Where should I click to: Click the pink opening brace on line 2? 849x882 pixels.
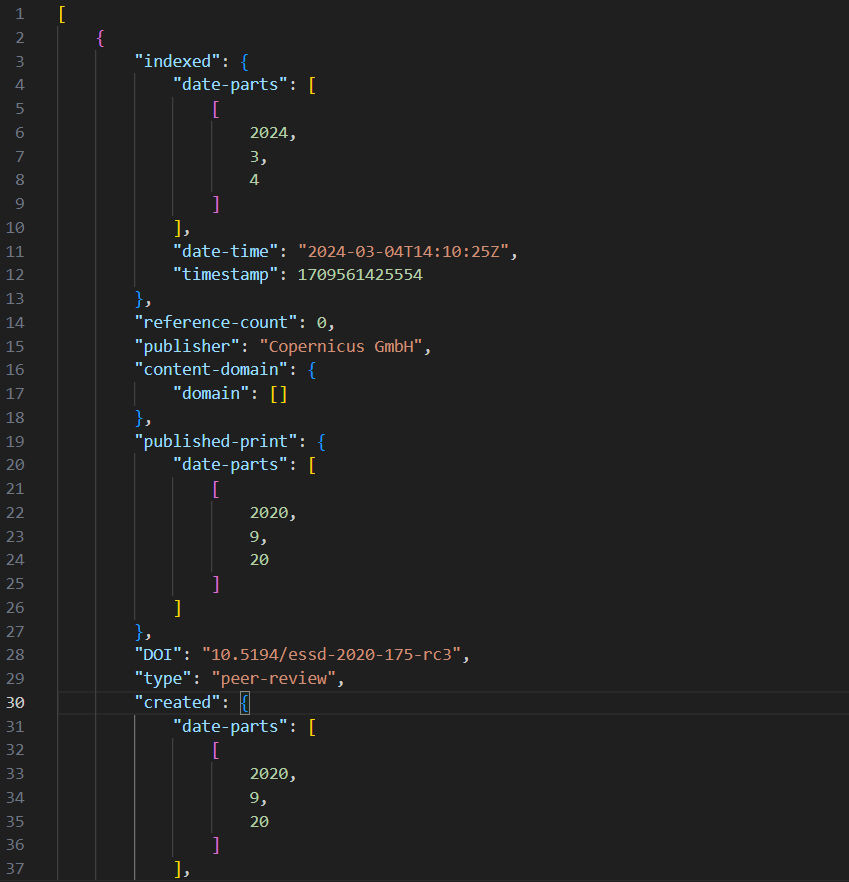(100, 38)
